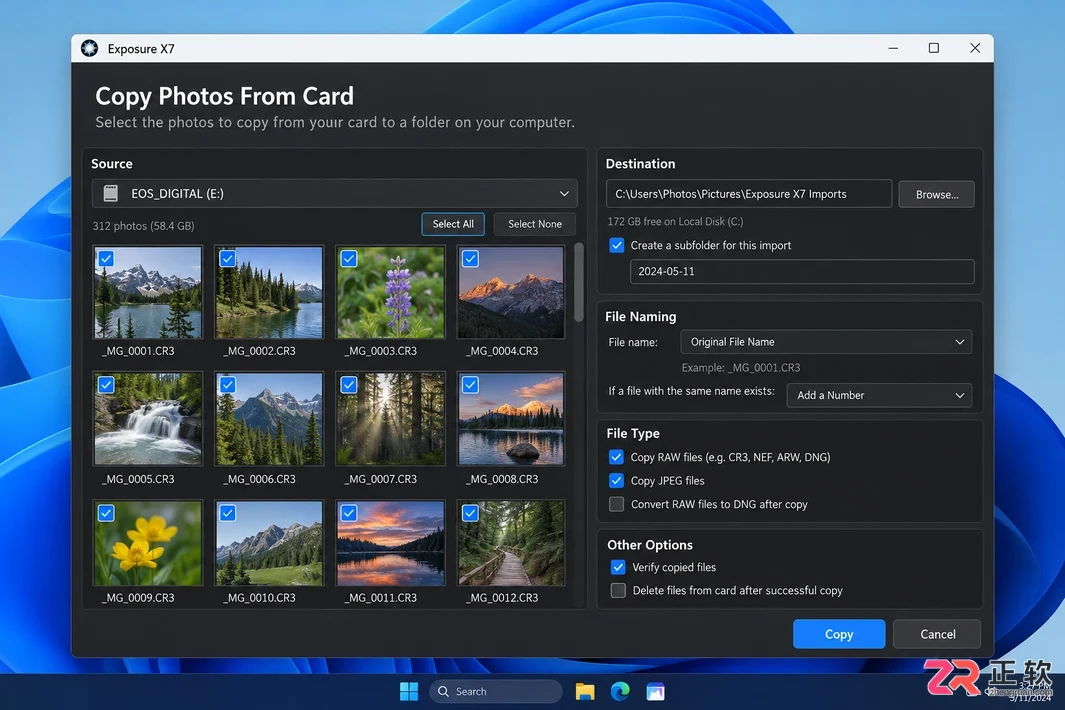Click the photo grid vertical scrollbar
1065x710 pixels.
tap(579, 282)
